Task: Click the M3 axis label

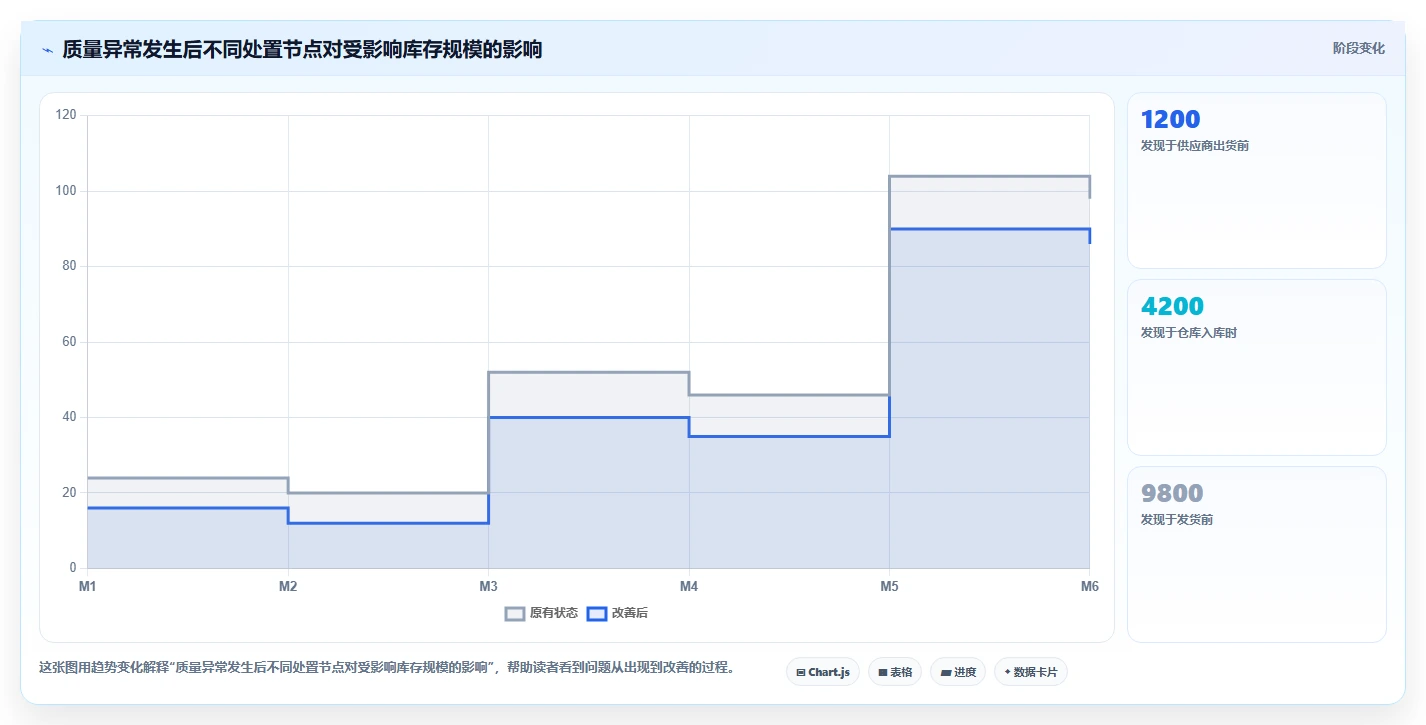Action: [488, 587]
